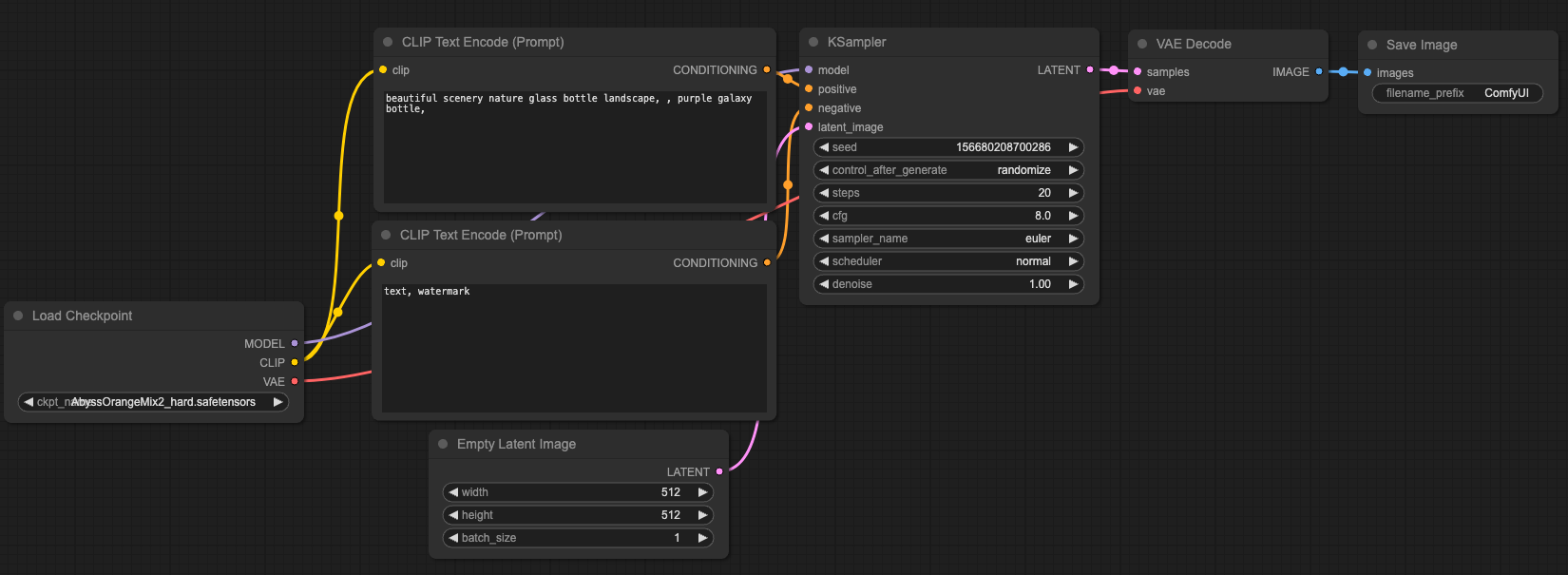The width and height of the screenshot is (1568, 575).
Task: Click the Load Checkpoint node title
Action: click(82, 316)
